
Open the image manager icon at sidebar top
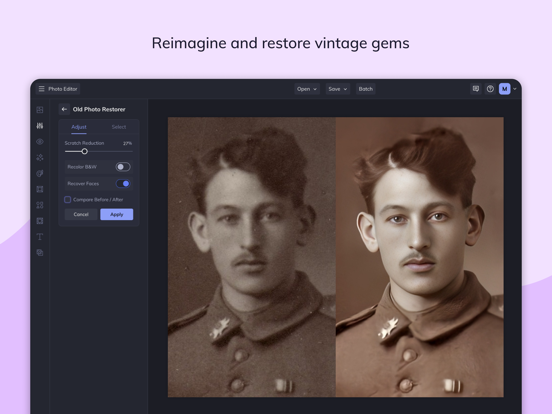40,110
